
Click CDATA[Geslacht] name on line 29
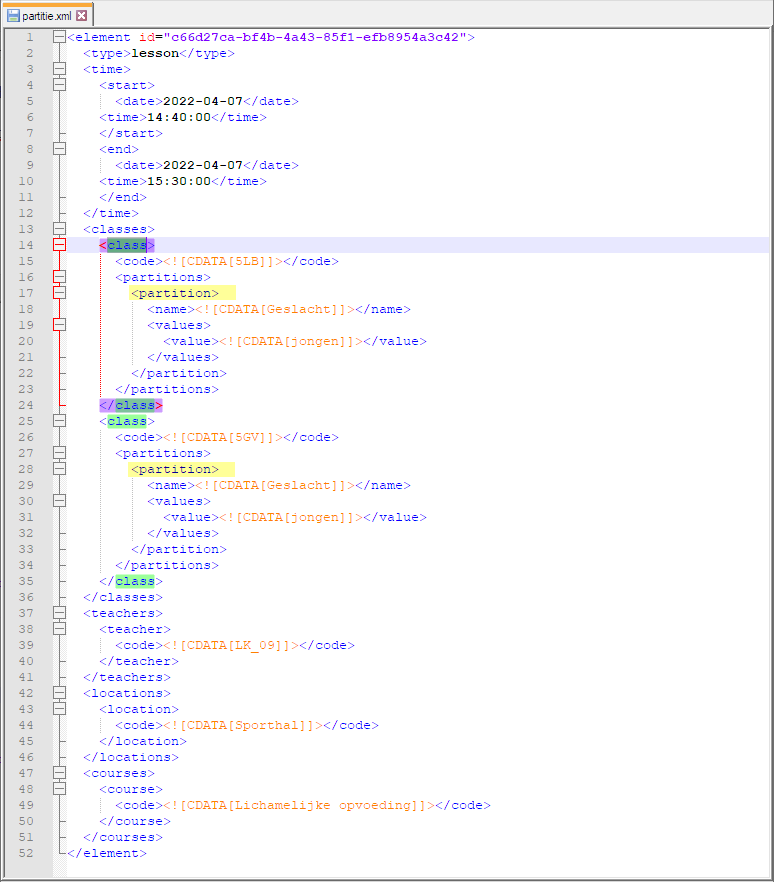(x=275, y=485)
